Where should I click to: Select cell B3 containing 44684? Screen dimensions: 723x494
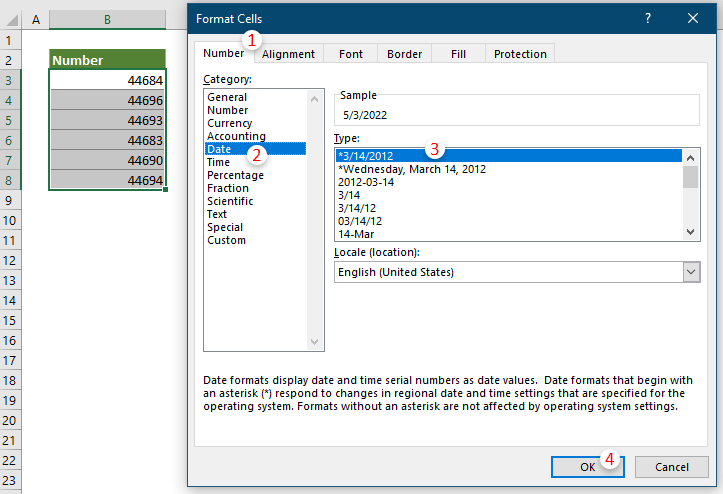pyautogui.click(x=107, y=80)
